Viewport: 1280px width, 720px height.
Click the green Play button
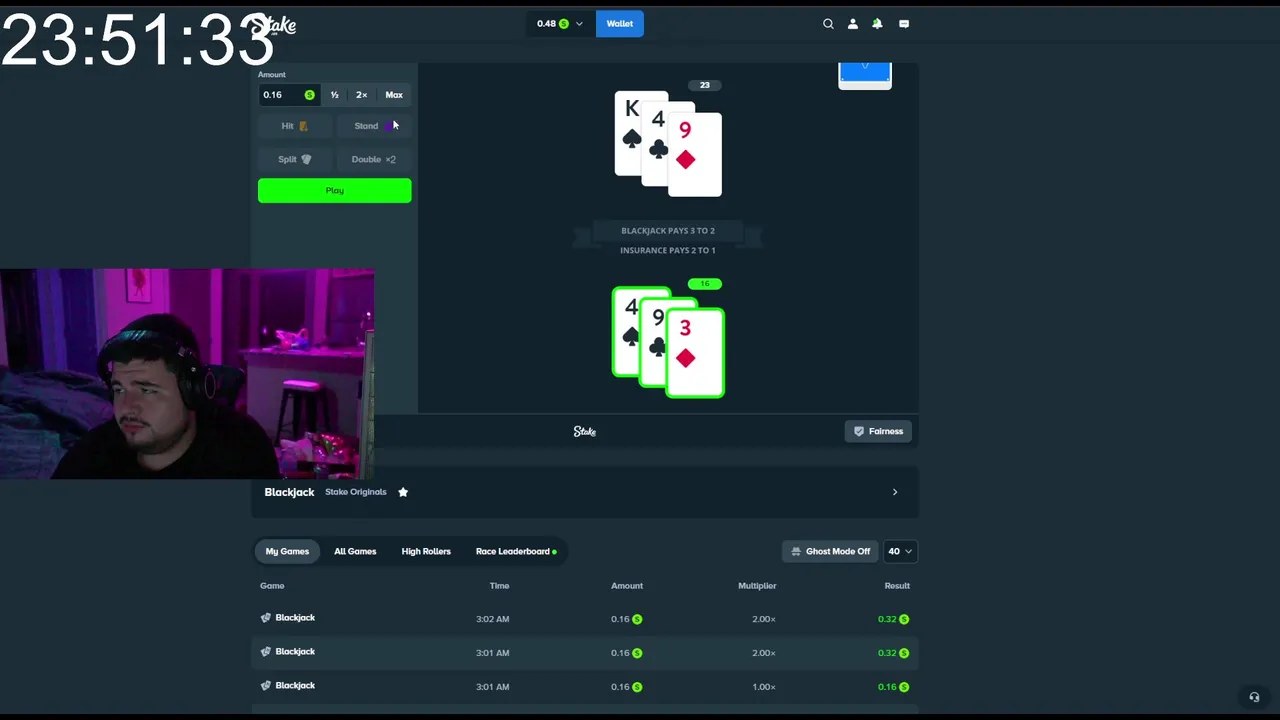(334, 190)
